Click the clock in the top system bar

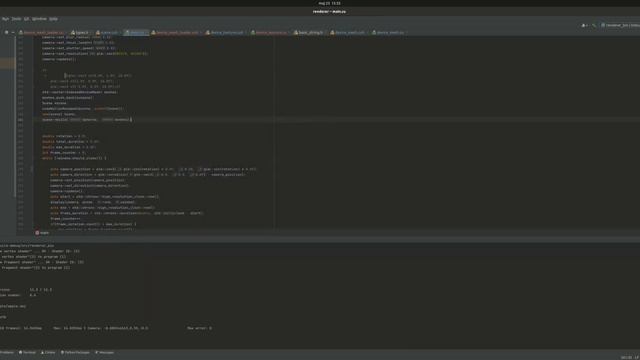point(329,3)
